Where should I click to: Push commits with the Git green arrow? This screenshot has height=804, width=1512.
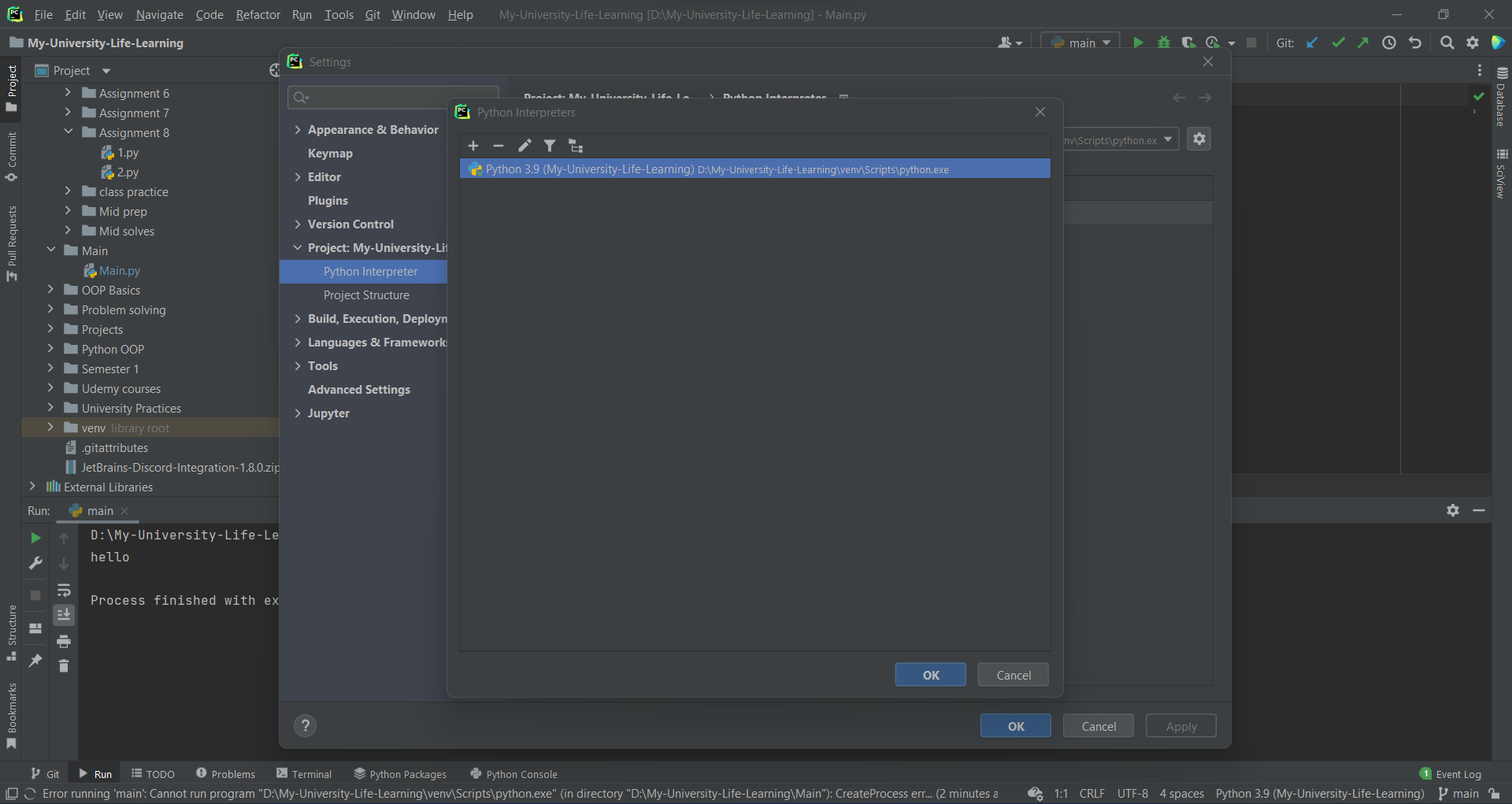(x=1363, y=43)
